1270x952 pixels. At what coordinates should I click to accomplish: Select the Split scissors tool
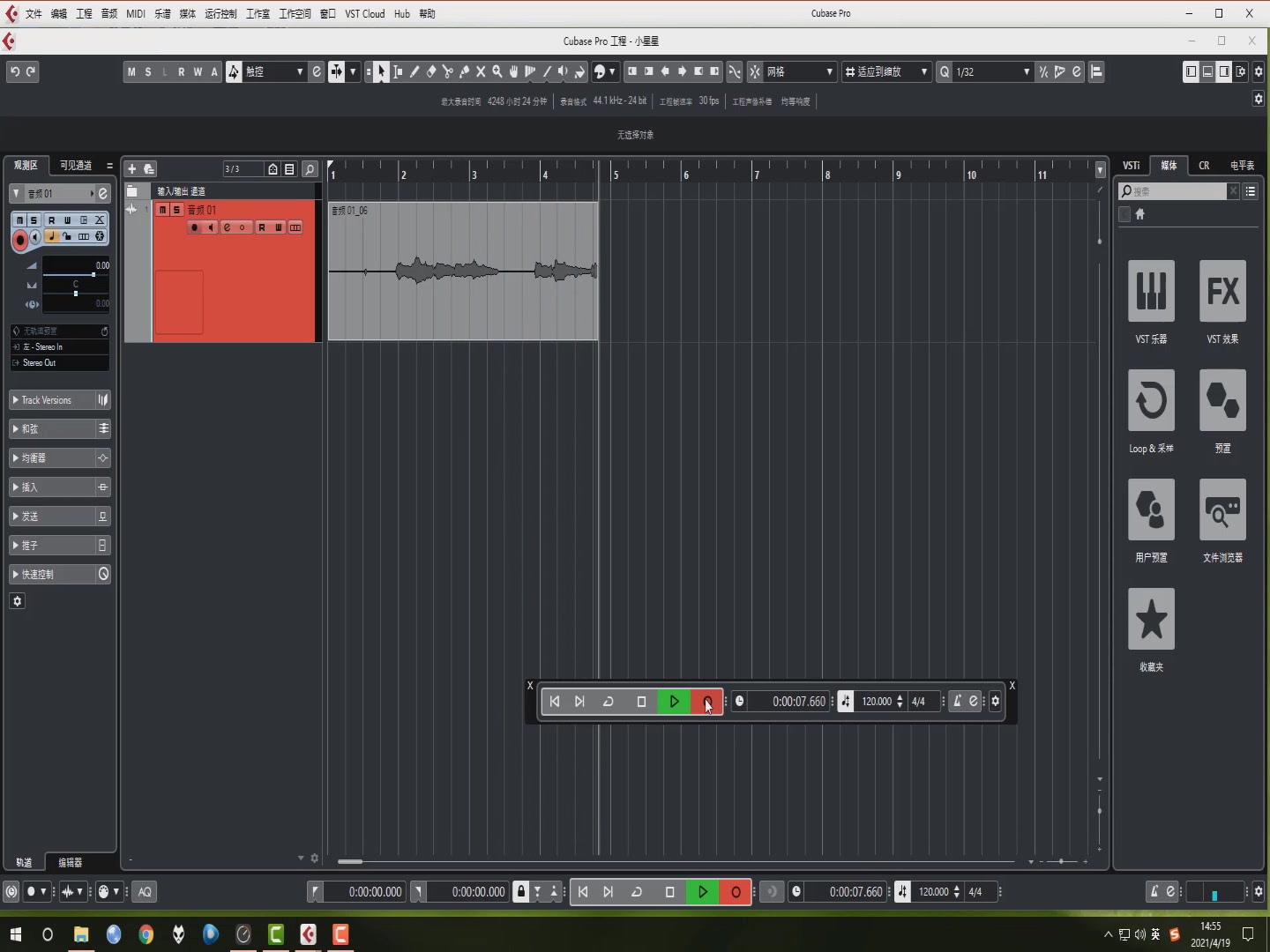point(447,71)
